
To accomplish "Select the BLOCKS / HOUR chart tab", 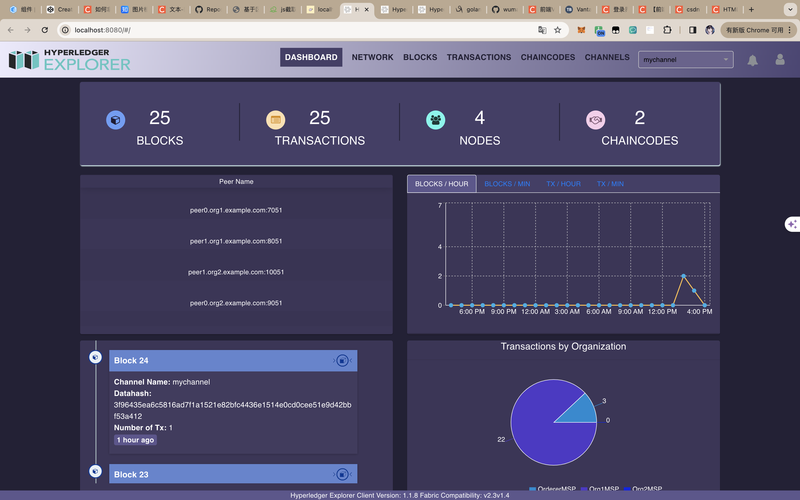I will coord(442,184).
